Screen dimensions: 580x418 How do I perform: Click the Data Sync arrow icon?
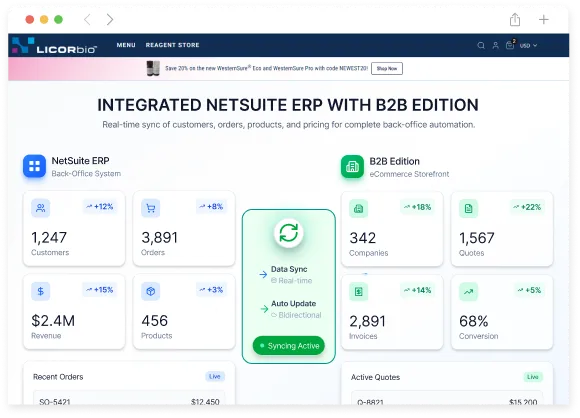(263, 274)
